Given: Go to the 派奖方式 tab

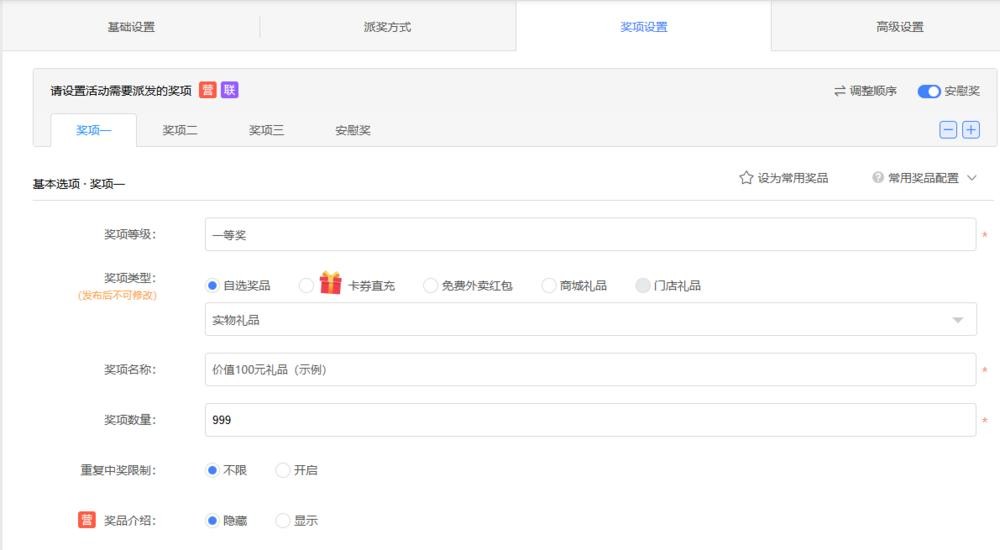Looking at the screenshot, I should pyautogui.click(x=387, y=27).
